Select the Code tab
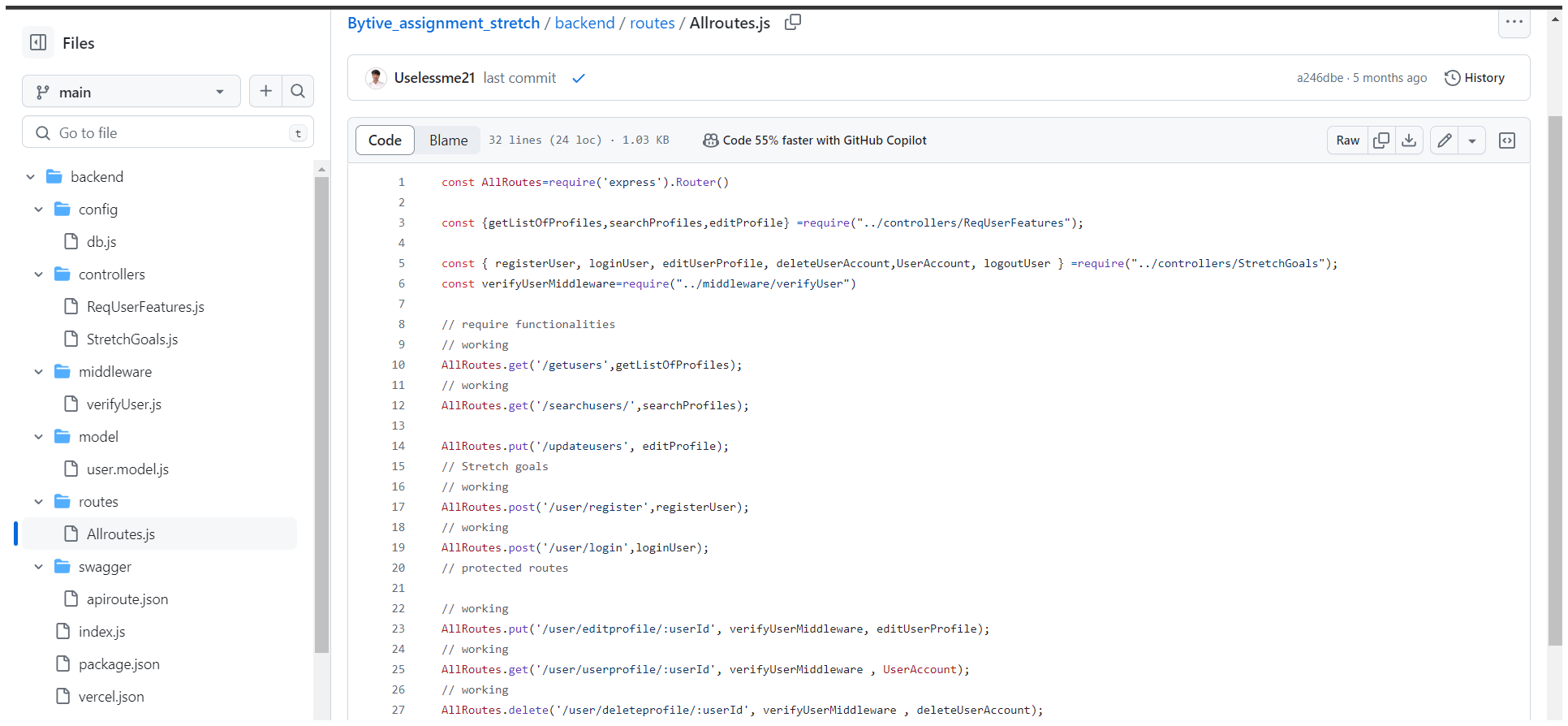This screenshot has width=1568, height=726. (x=385, y=140)
